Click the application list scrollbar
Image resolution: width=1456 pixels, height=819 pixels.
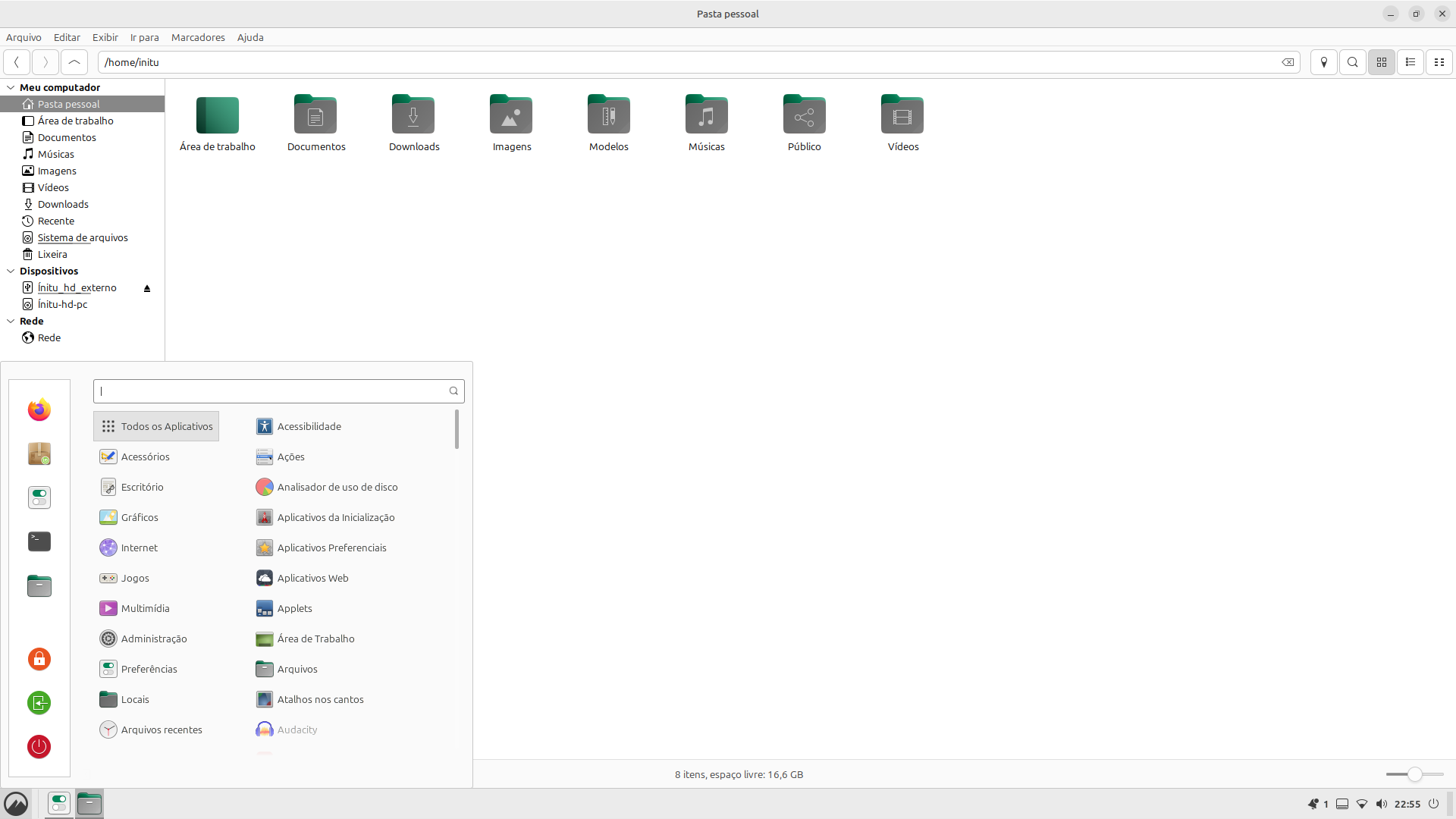pos(457,429)
